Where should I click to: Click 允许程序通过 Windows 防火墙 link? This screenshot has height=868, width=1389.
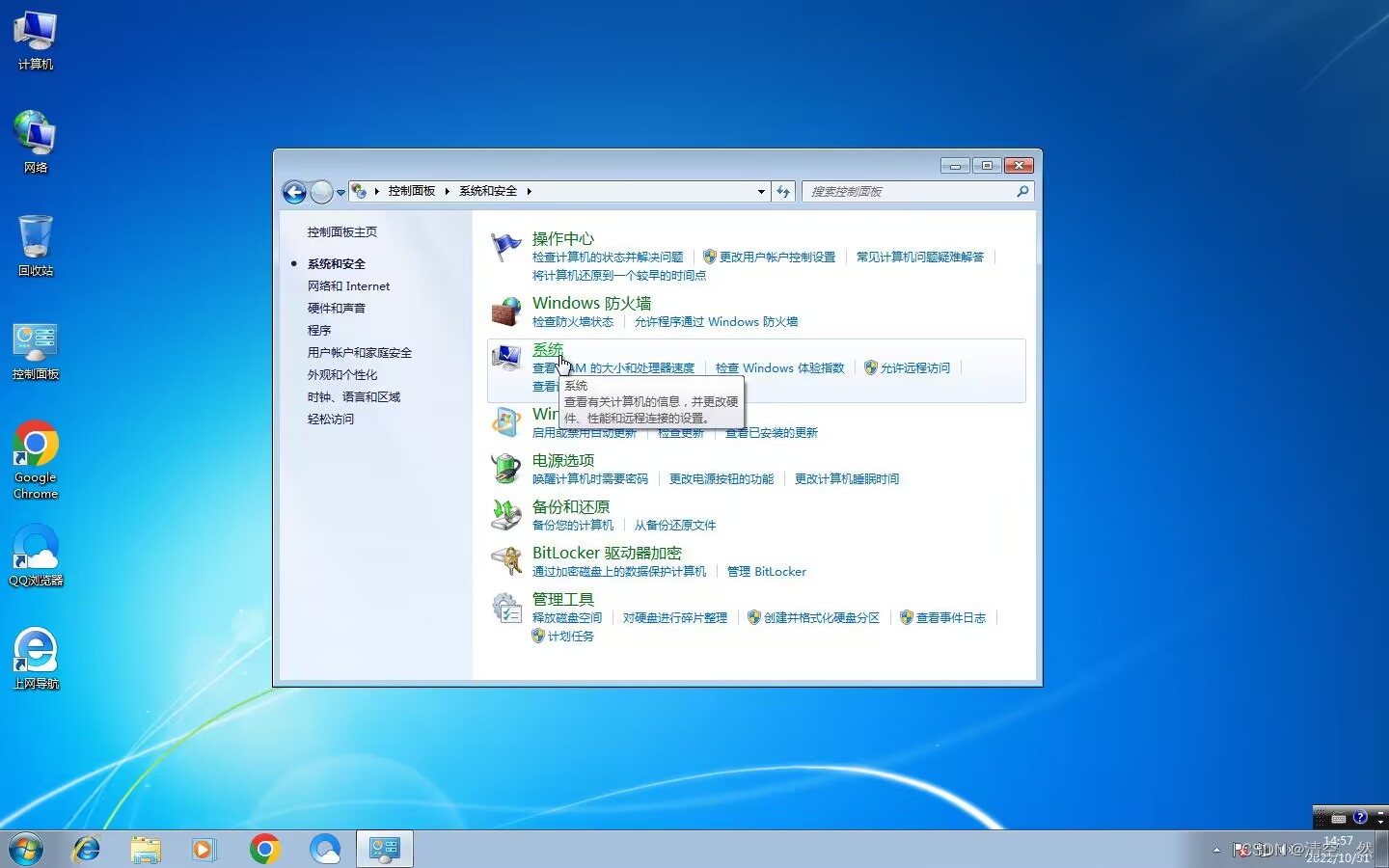click(717, 321)
